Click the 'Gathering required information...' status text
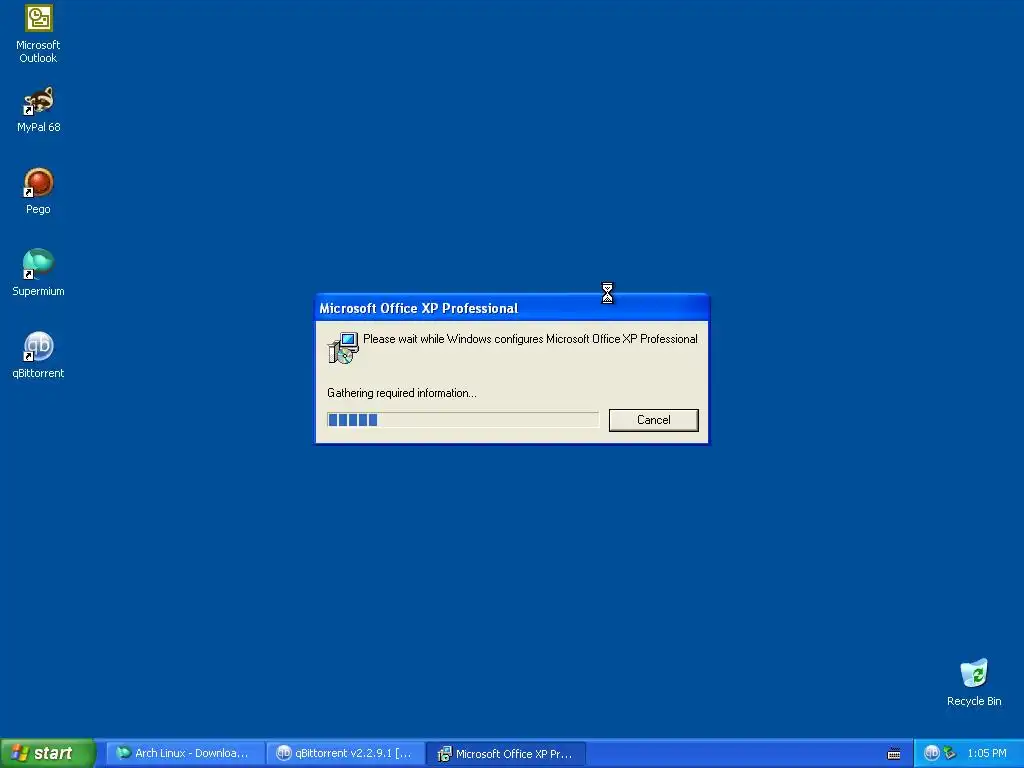The width and height of the screenshot is (1024, 768). (402, 393)
